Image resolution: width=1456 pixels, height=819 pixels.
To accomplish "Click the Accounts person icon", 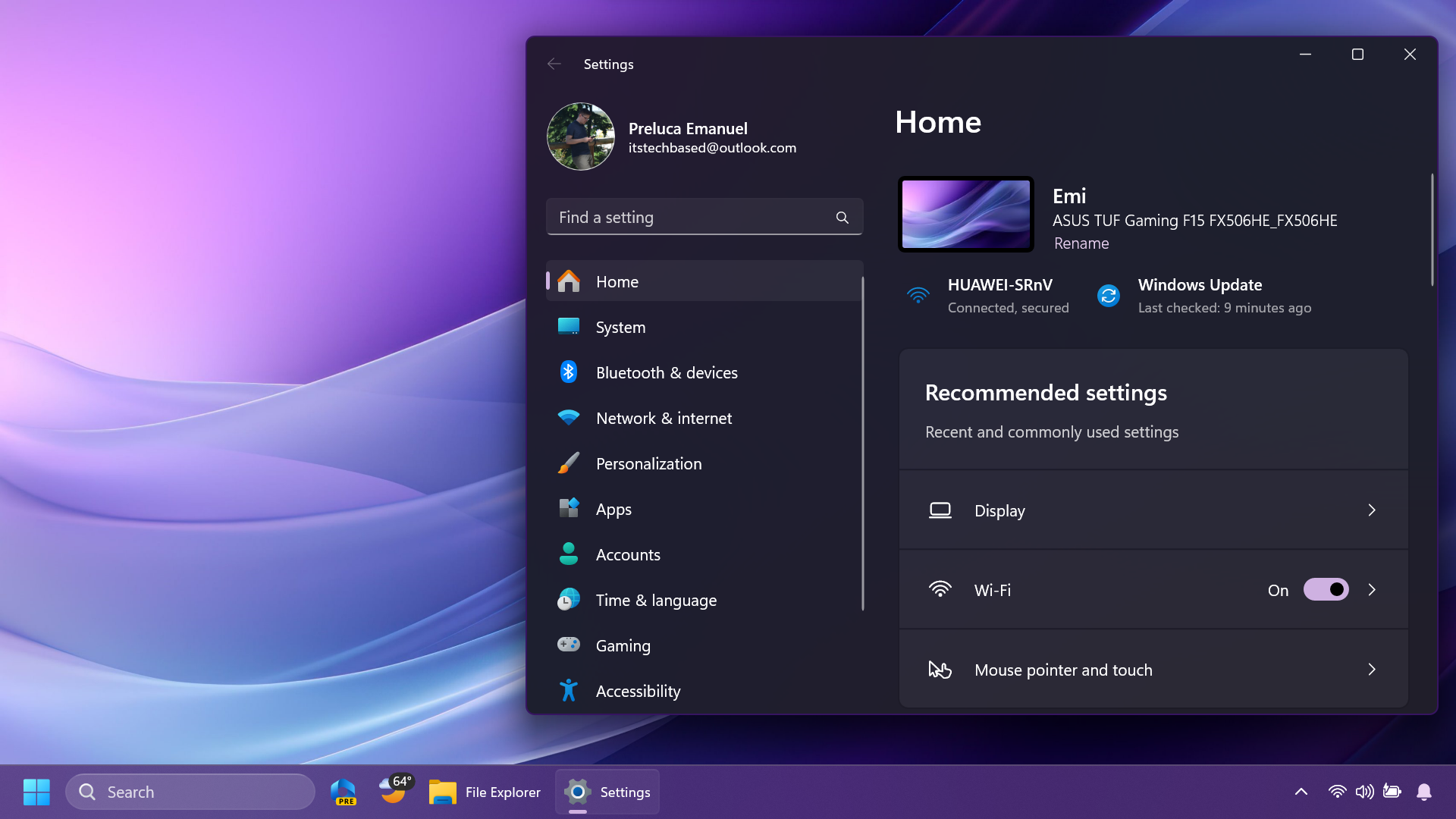I will click(569, 554).
